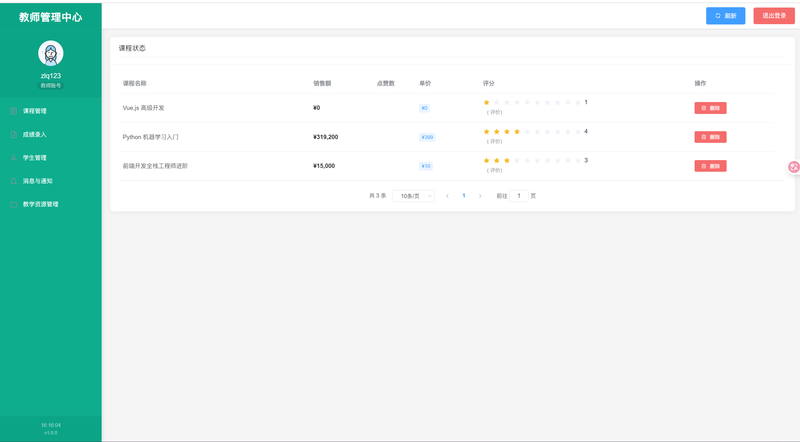800x442 pixels.
Task: Click the 刷新 refresh button
Action: [726, 16]
